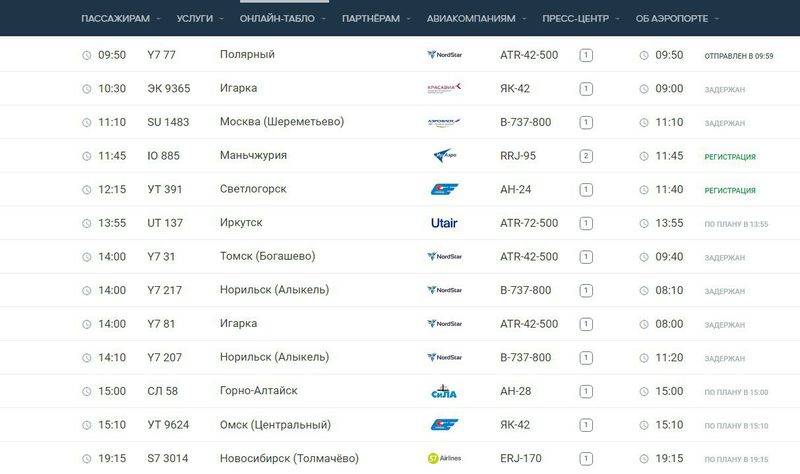This screenshot has width=800, height=474.
Task: Click the Utair logo on the Иркутск row
Action: click(444, 223)
